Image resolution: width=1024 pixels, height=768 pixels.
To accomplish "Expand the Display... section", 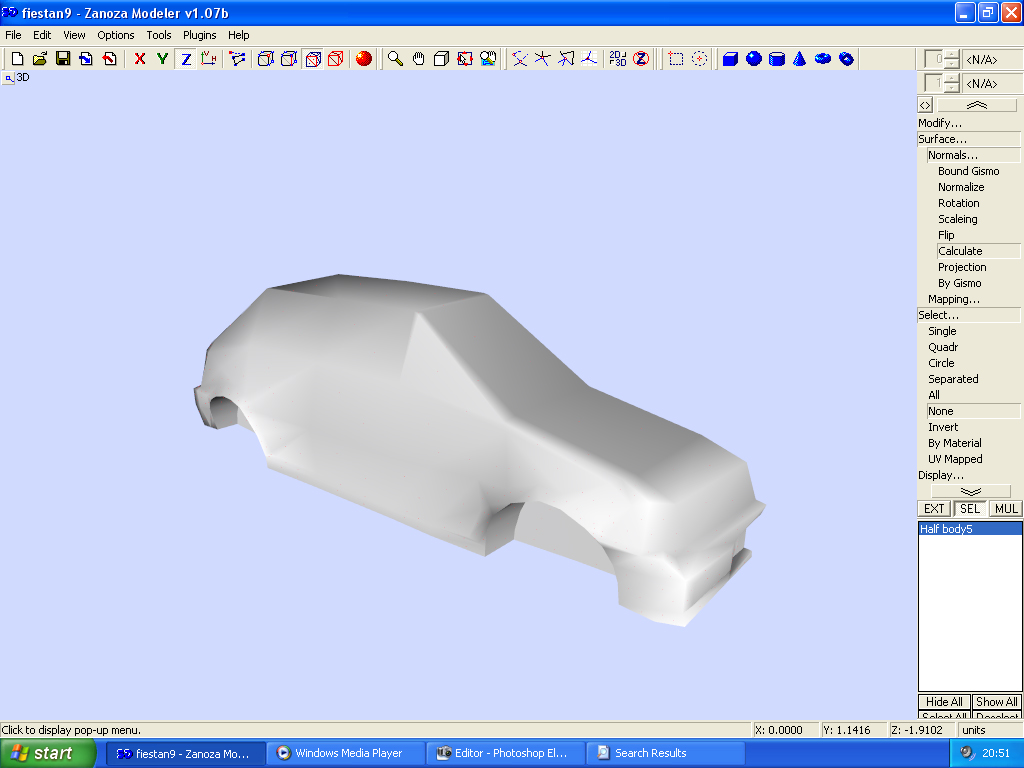I will tap(940, 475).
